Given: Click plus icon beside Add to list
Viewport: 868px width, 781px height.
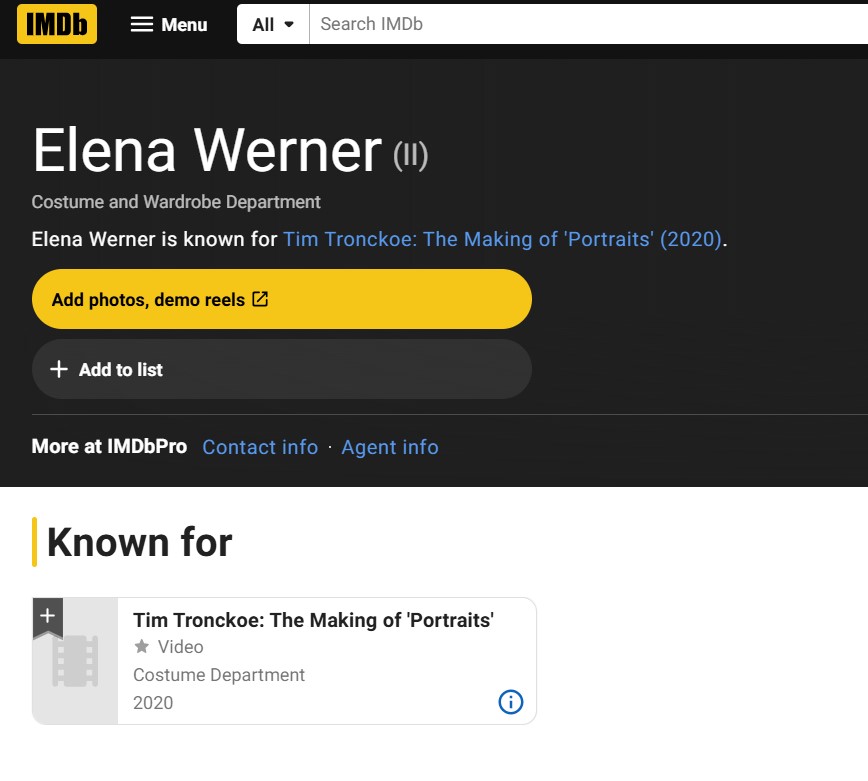Looking at the screenshot, I should pos(59,370).
